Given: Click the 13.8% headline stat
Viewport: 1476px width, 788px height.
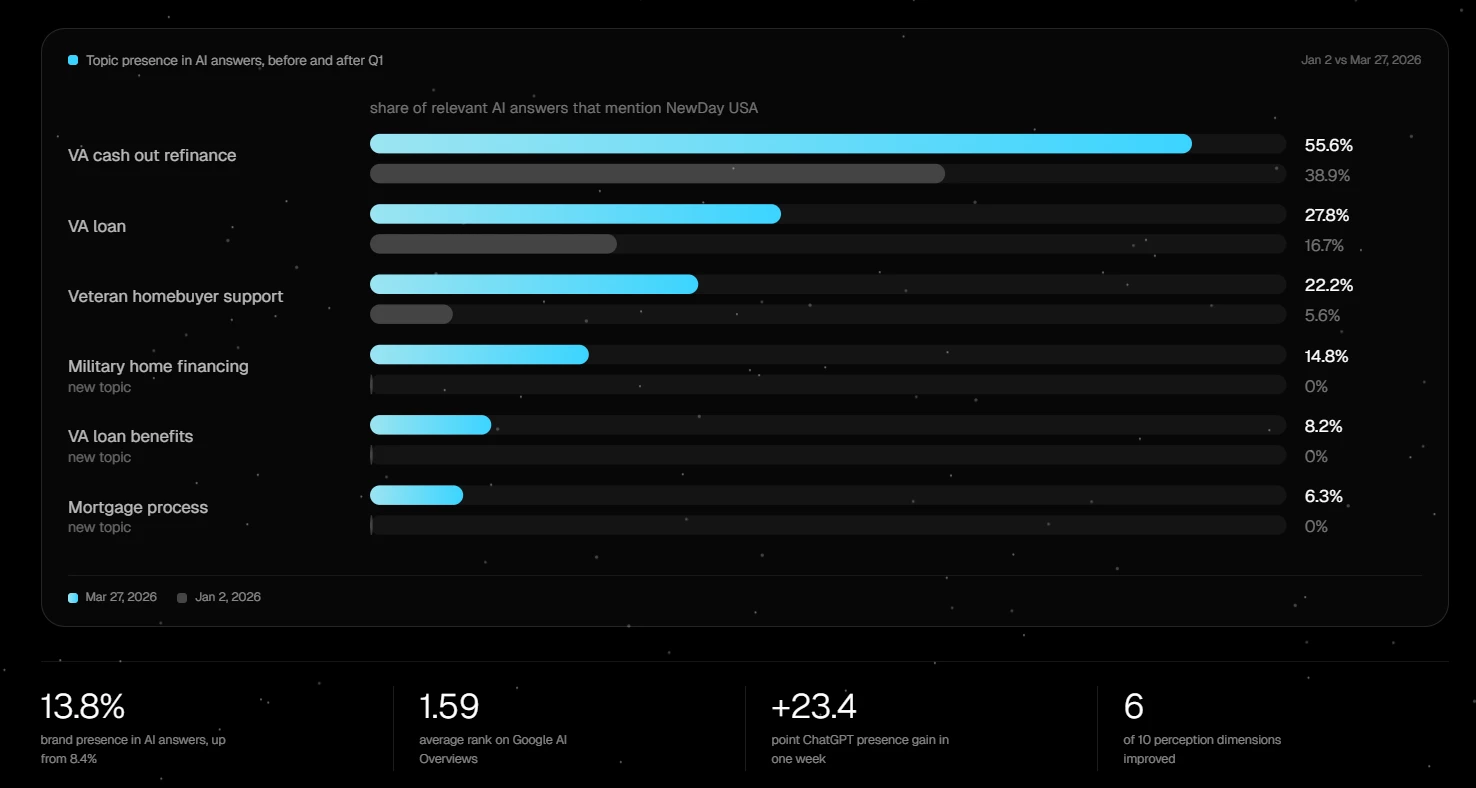Looking at the screenshot, I should pyautogui.click(x=83, y=707).
